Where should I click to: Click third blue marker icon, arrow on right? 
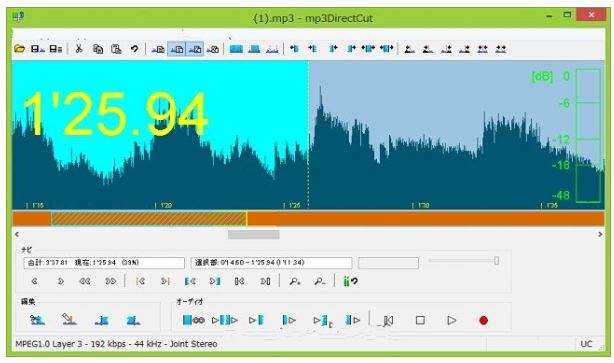333,49
